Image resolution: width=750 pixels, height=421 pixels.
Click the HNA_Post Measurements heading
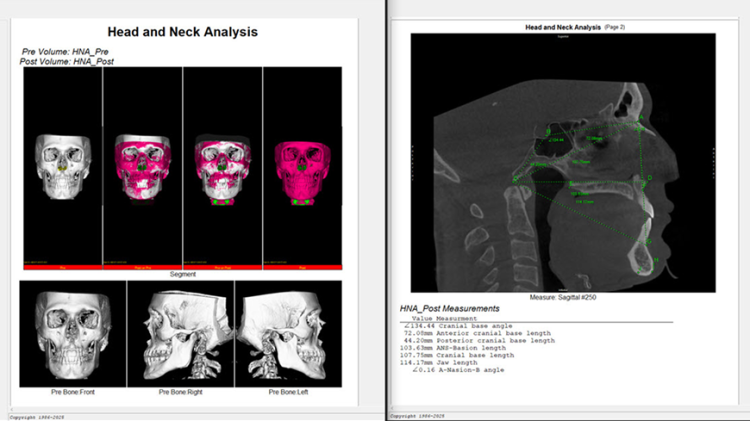[x=451, y=310]
